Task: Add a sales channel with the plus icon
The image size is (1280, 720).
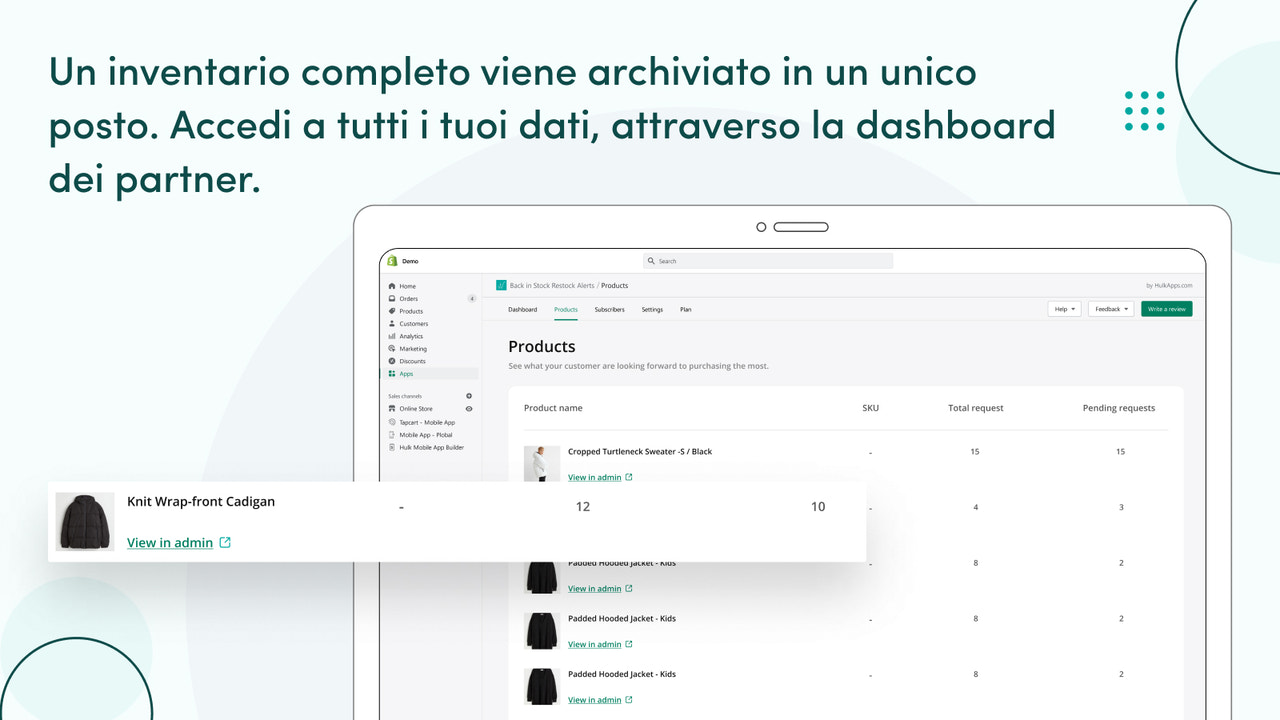Action: (x=469, y=396)
